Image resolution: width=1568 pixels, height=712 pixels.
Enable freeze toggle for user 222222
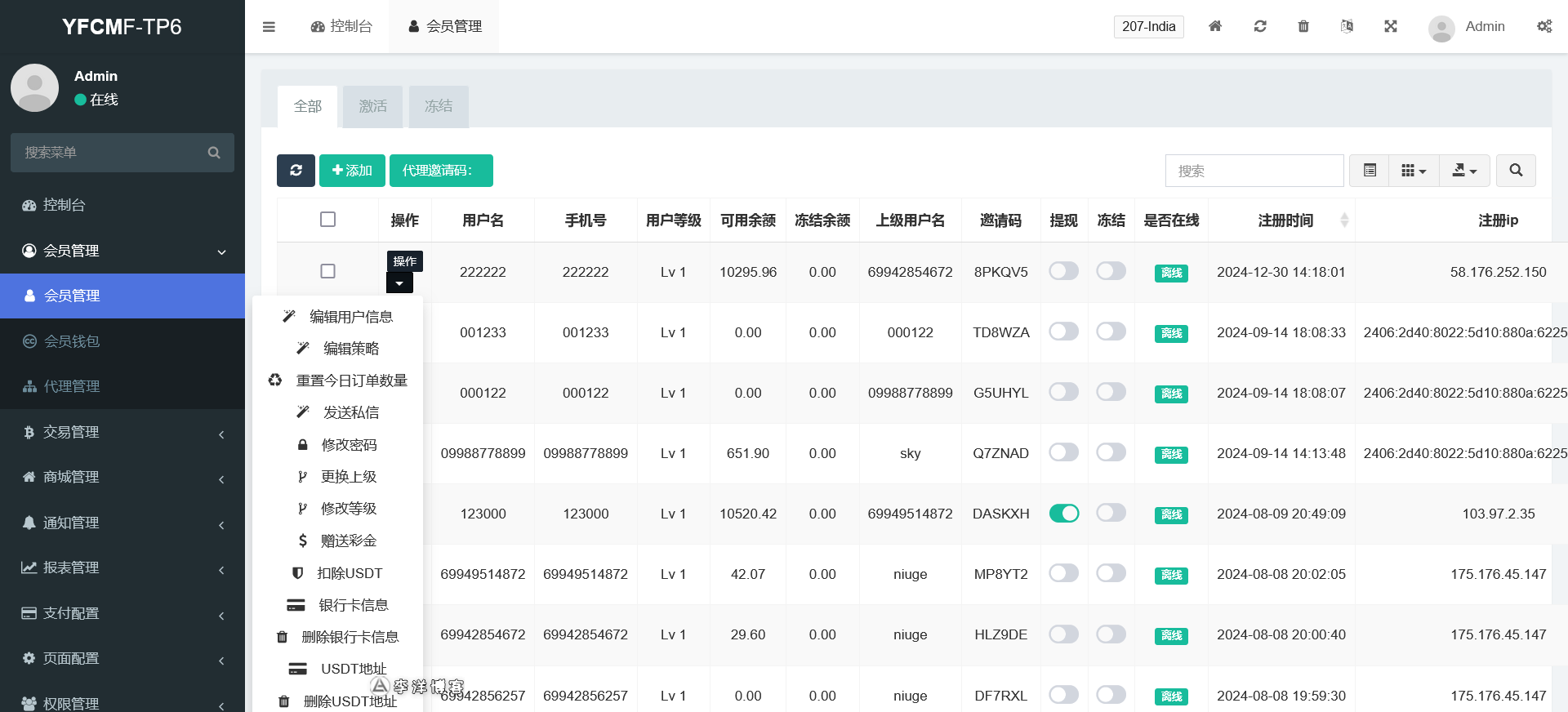tap(1111, 271)
